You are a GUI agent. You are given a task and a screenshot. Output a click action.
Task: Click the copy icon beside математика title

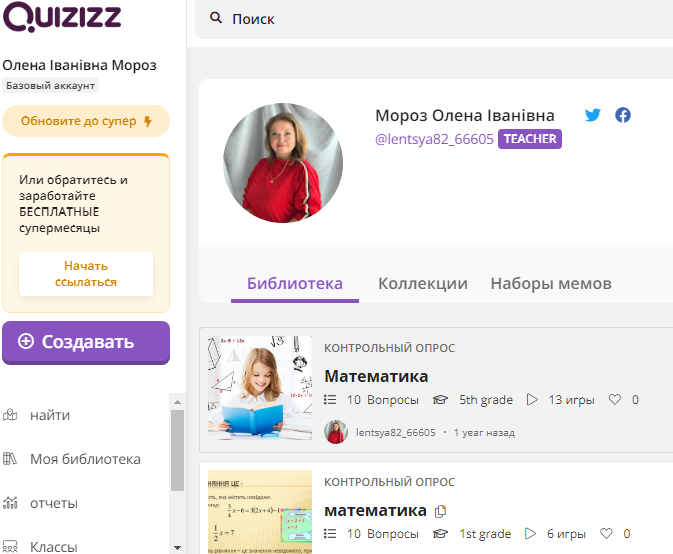pyautogui.click(x=440, y=511)
